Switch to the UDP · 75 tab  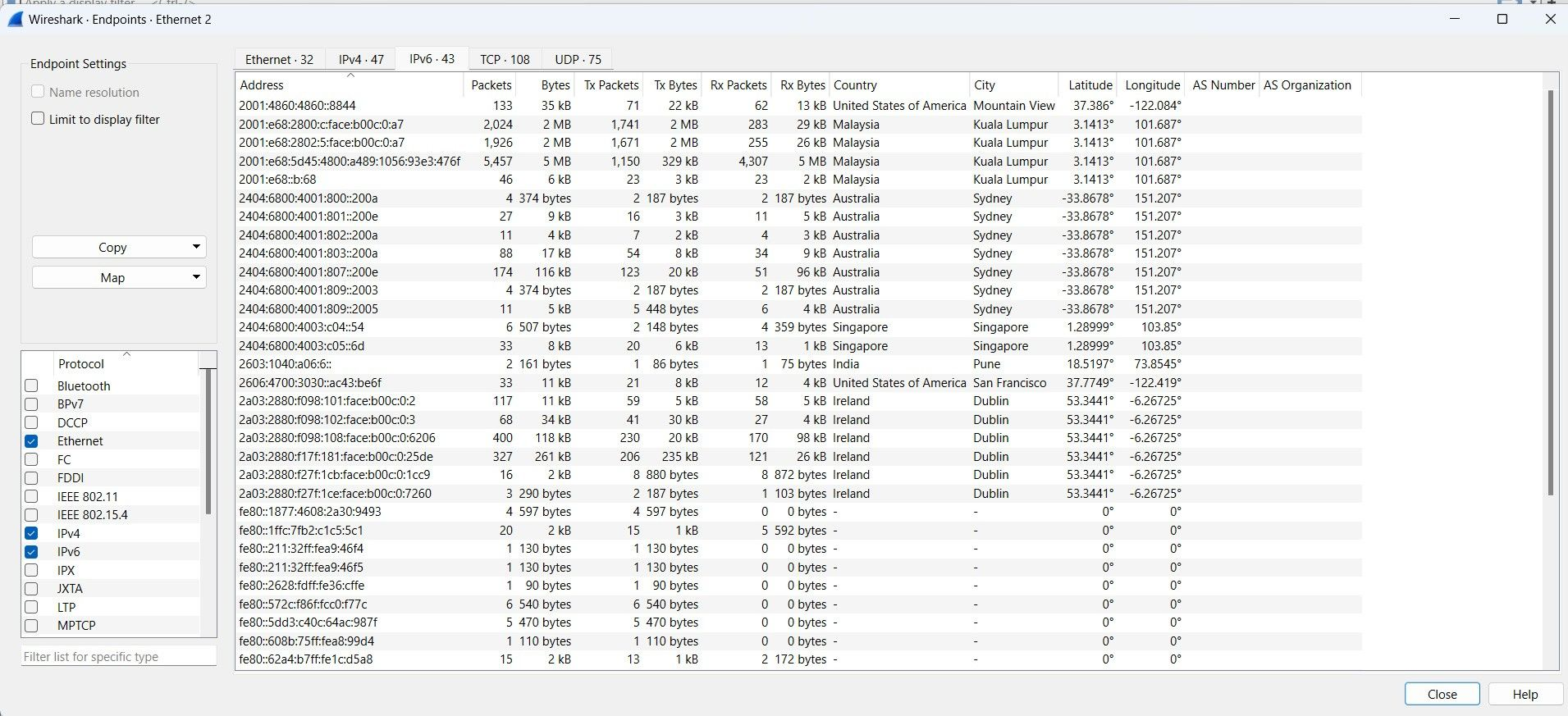coord(578,60)
